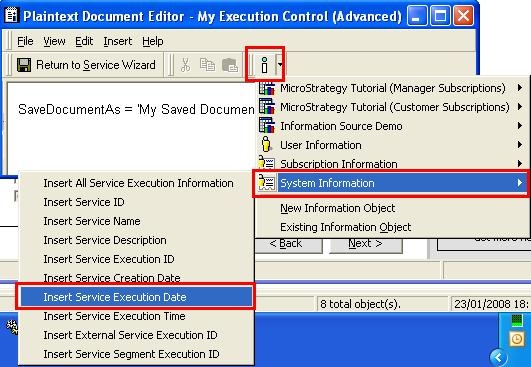Select Insert Service Name

[x=92, y=221]
